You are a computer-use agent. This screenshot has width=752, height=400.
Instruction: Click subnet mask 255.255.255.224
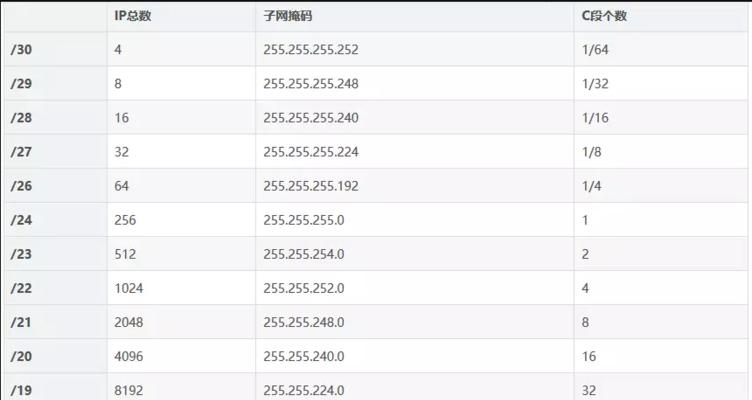pyautogui.click(x=311, y=152)
